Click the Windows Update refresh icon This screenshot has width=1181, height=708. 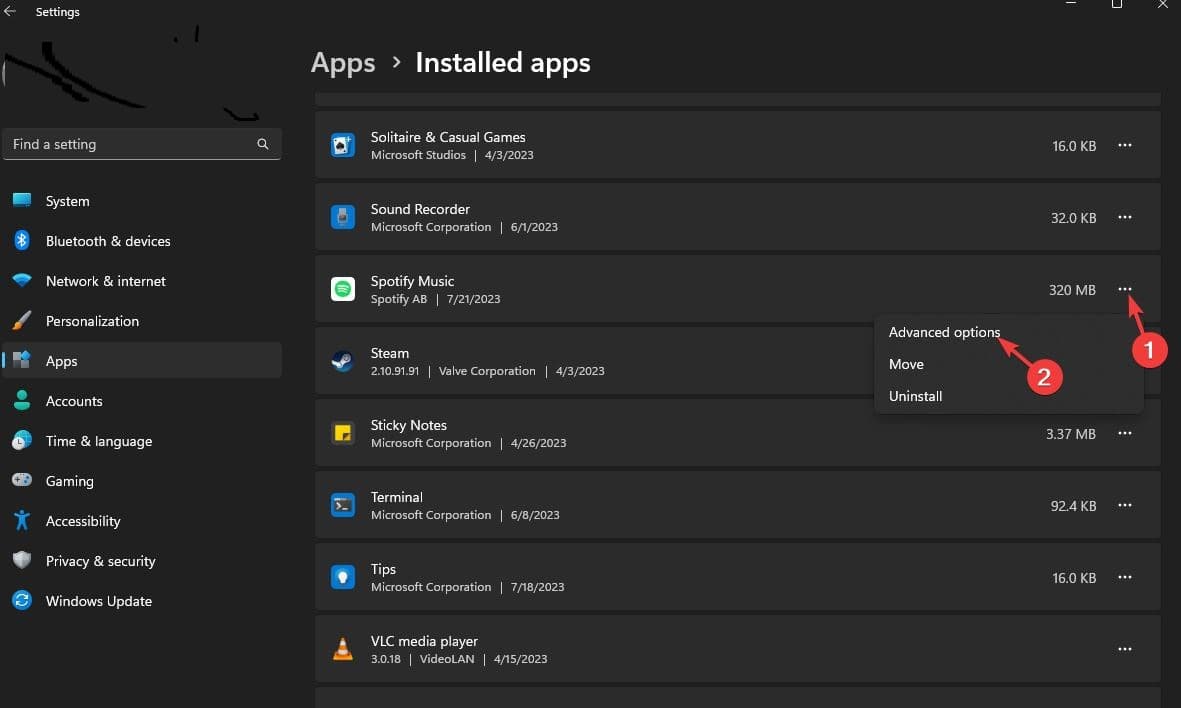pos(22,600)
